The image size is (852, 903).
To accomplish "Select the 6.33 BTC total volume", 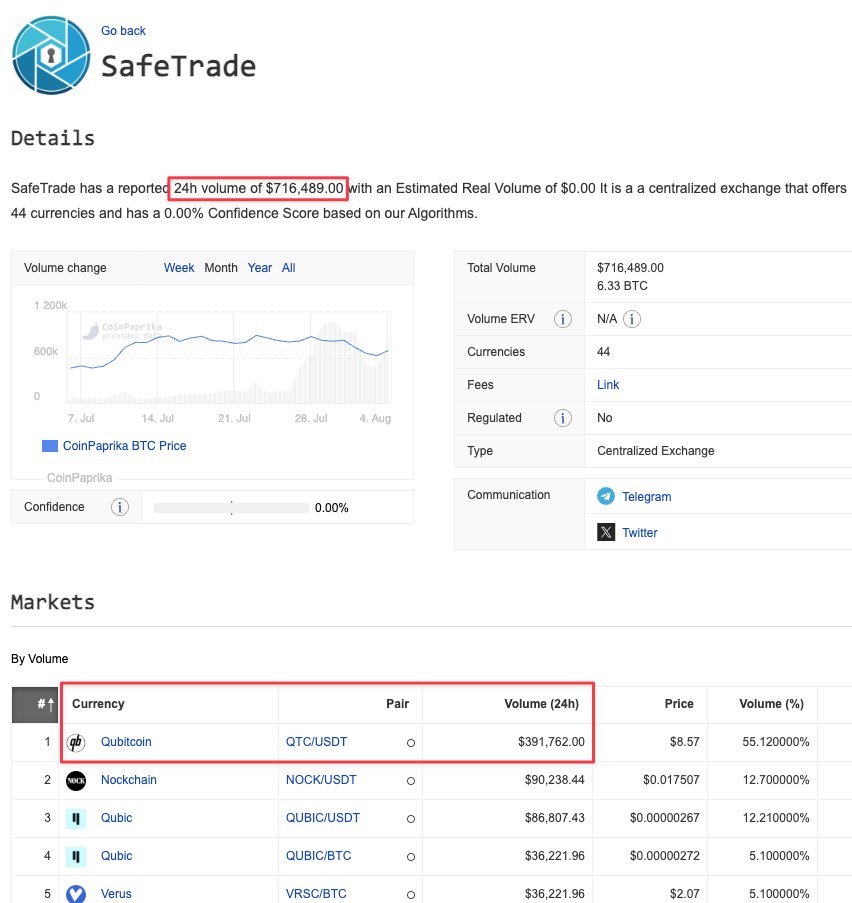I will point(622,286).
